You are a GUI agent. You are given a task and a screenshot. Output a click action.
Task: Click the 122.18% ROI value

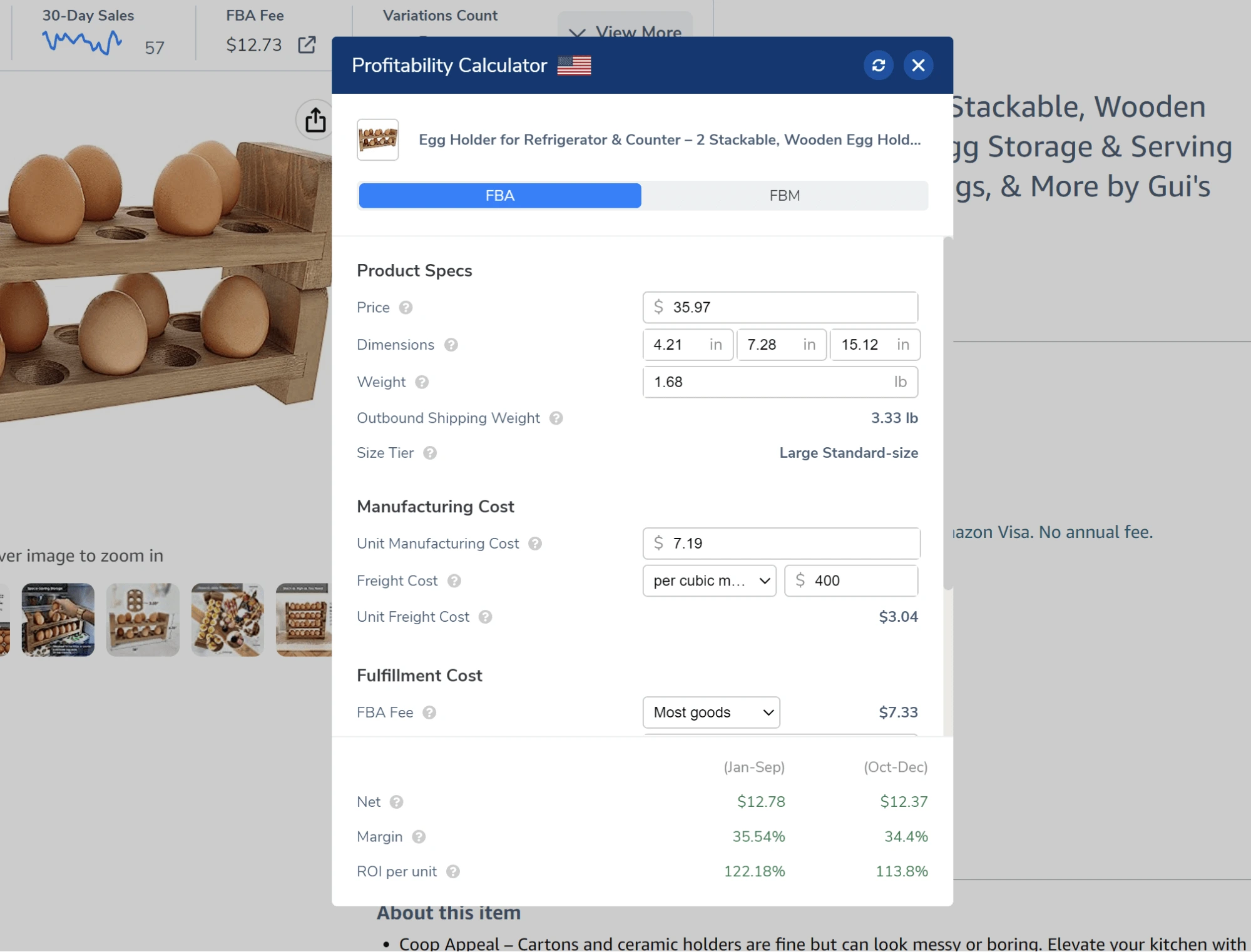(x=753, y=872)
